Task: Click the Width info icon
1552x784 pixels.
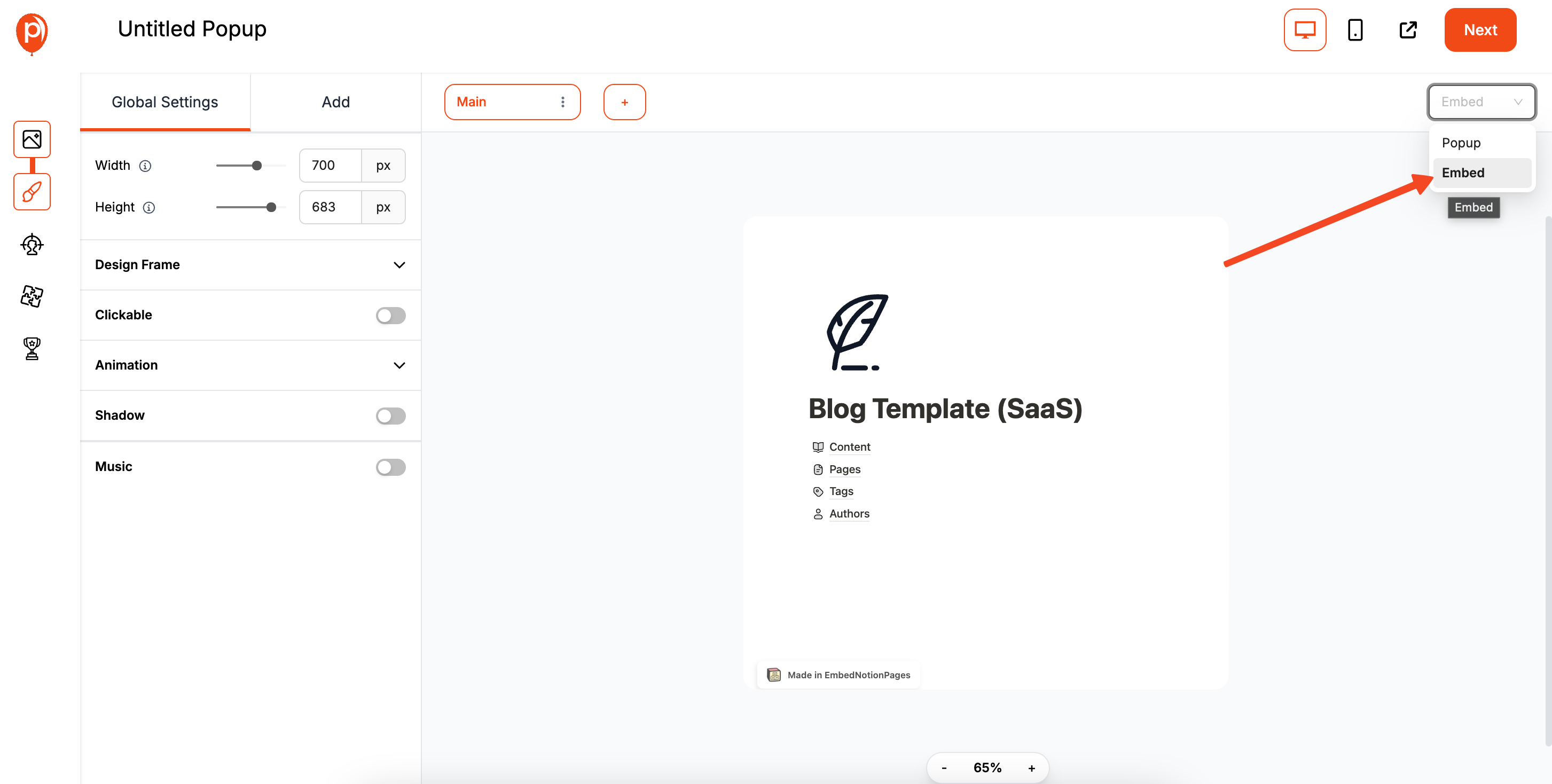Action: click(x=145, y=166)
